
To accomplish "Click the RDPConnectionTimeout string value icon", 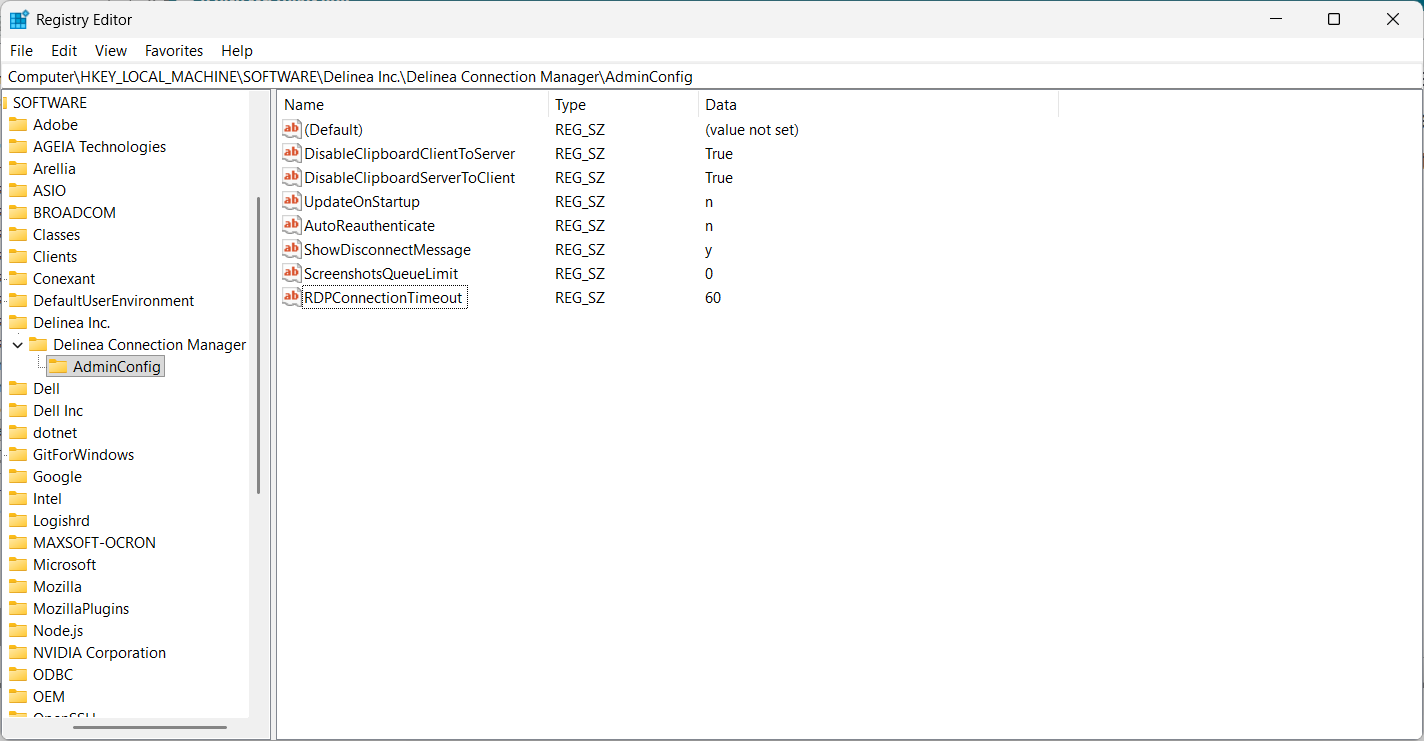I will click(292, 297).
